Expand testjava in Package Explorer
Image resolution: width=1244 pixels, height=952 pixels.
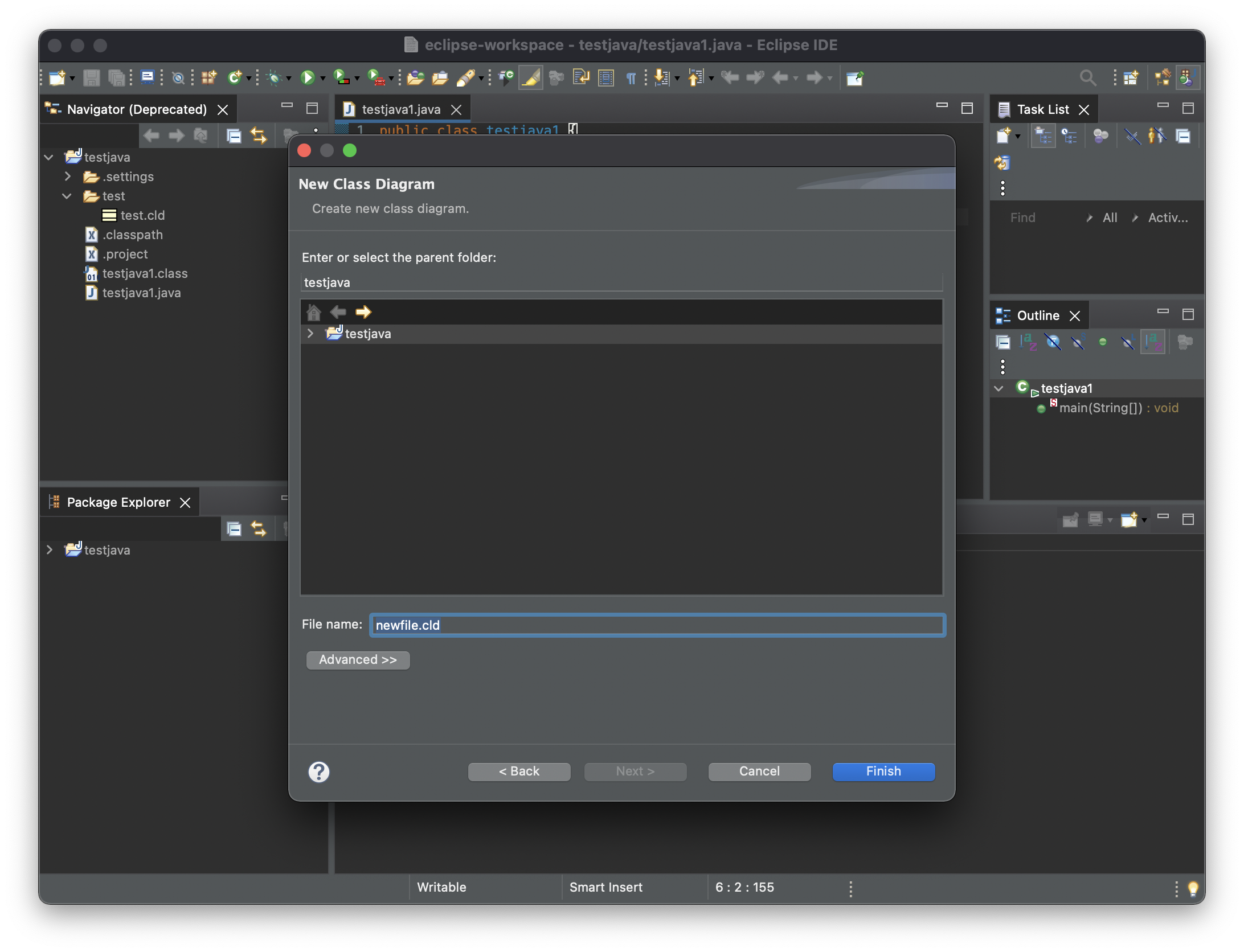49,550
